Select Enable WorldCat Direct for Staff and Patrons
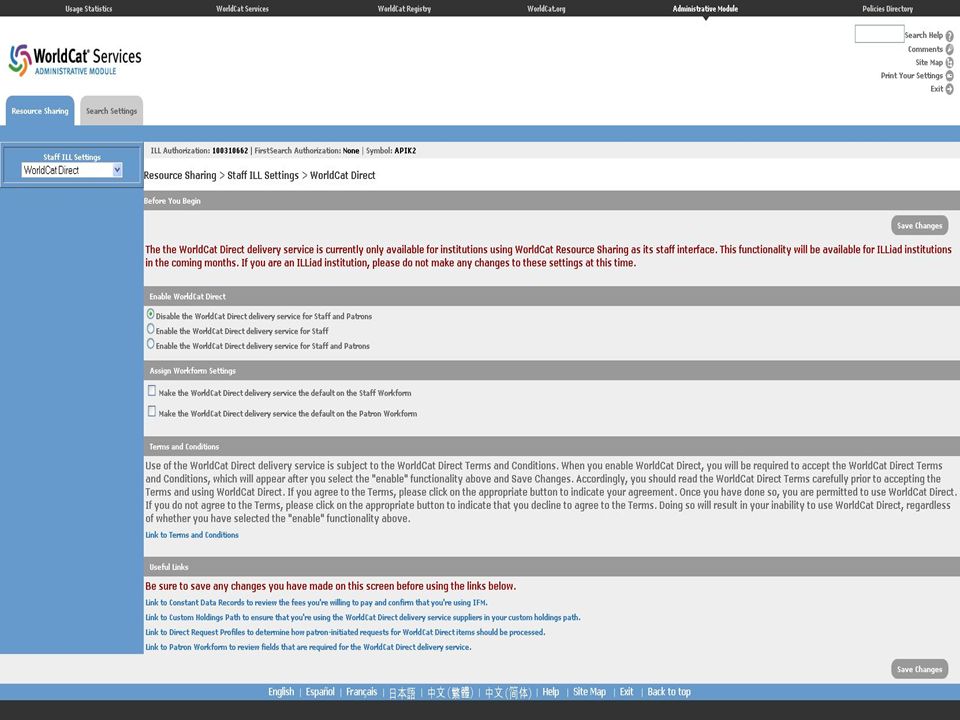Screen dimensions: 960x720 click(151, 344)
